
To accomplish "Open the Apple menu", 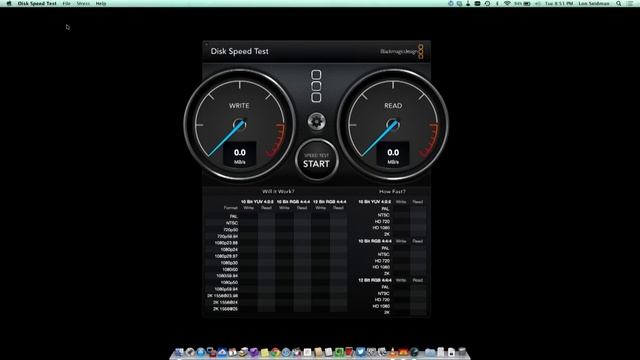I will [x=9, y=3].
